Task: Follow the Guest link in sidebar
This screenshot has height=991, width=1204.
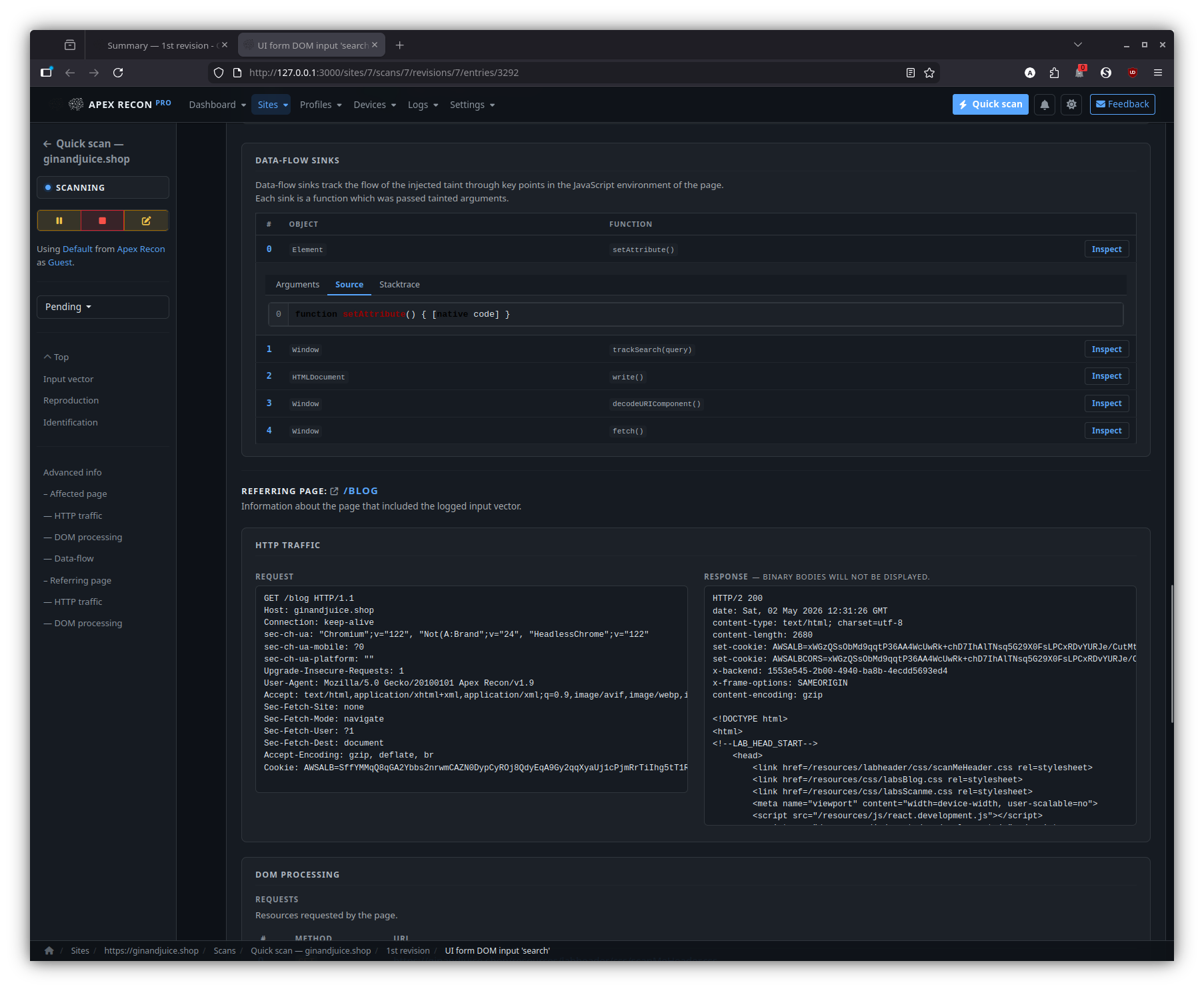Action: coord(60,262)
